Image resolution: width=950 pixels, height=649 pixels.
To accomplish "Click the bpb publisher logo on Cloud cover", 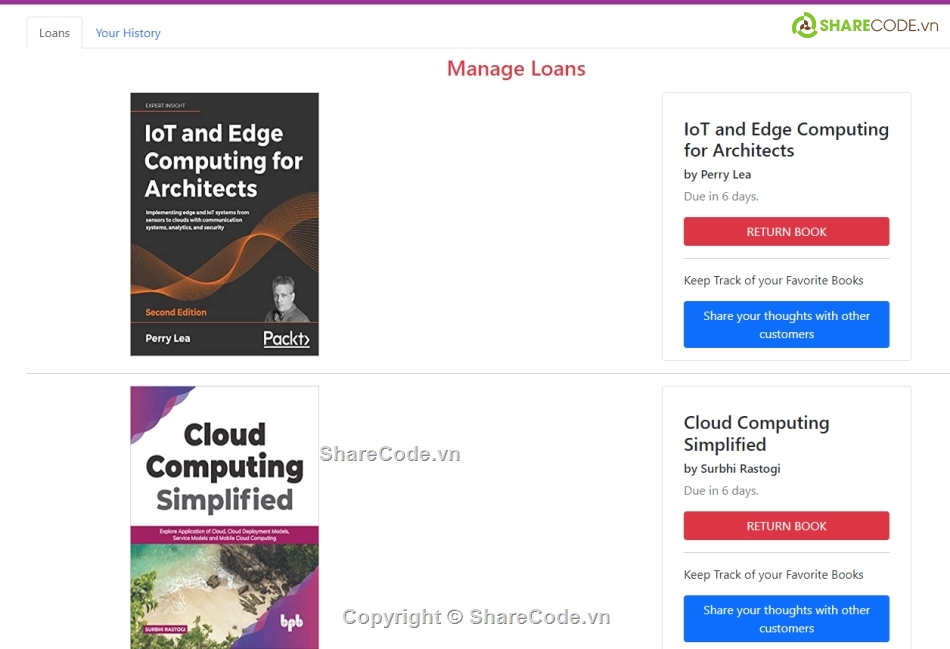I will click(x=291, y=621).
